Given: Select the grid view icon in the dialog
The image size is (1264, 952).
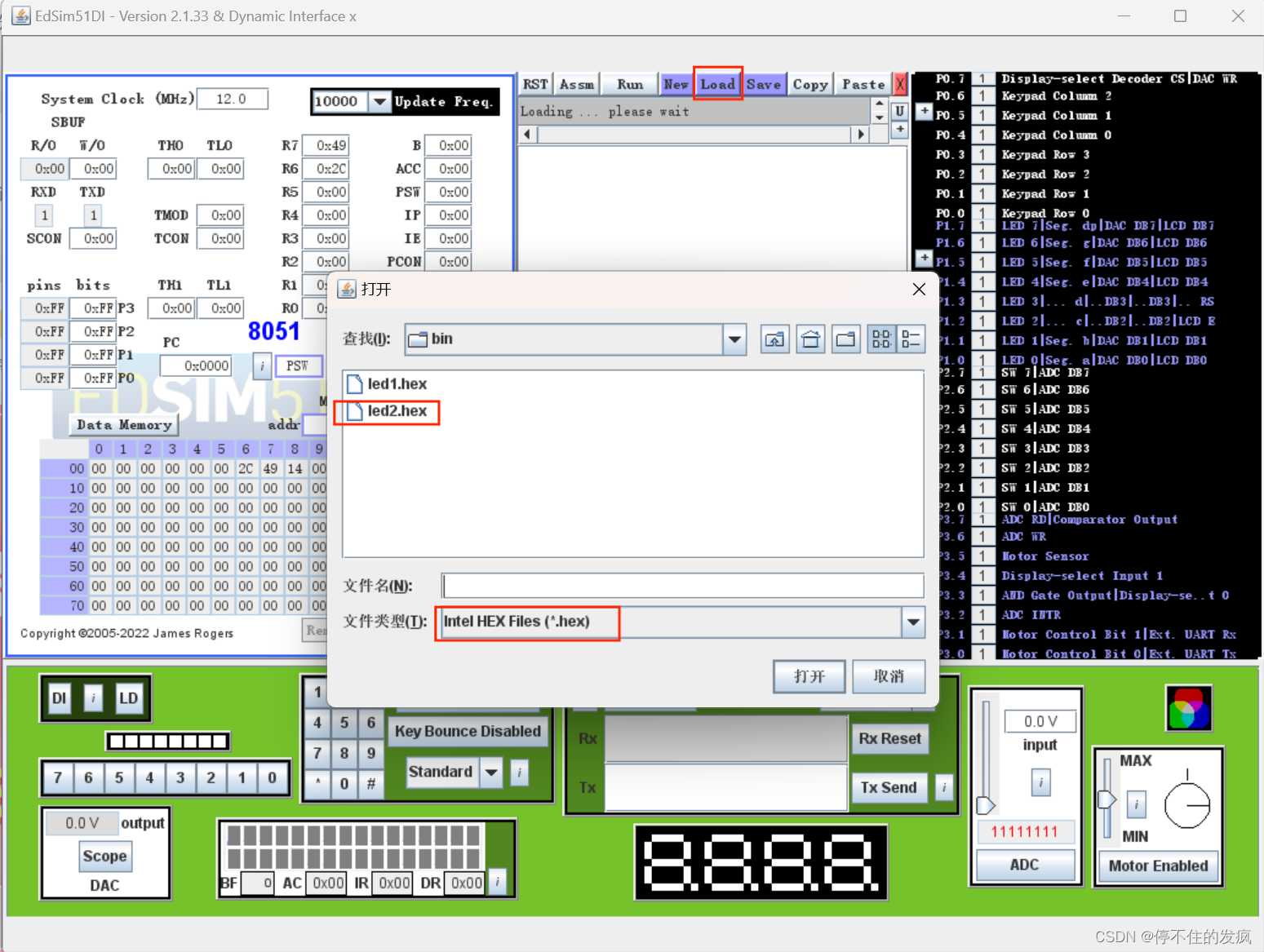Looking at the screenshot, I should (881, 339).
